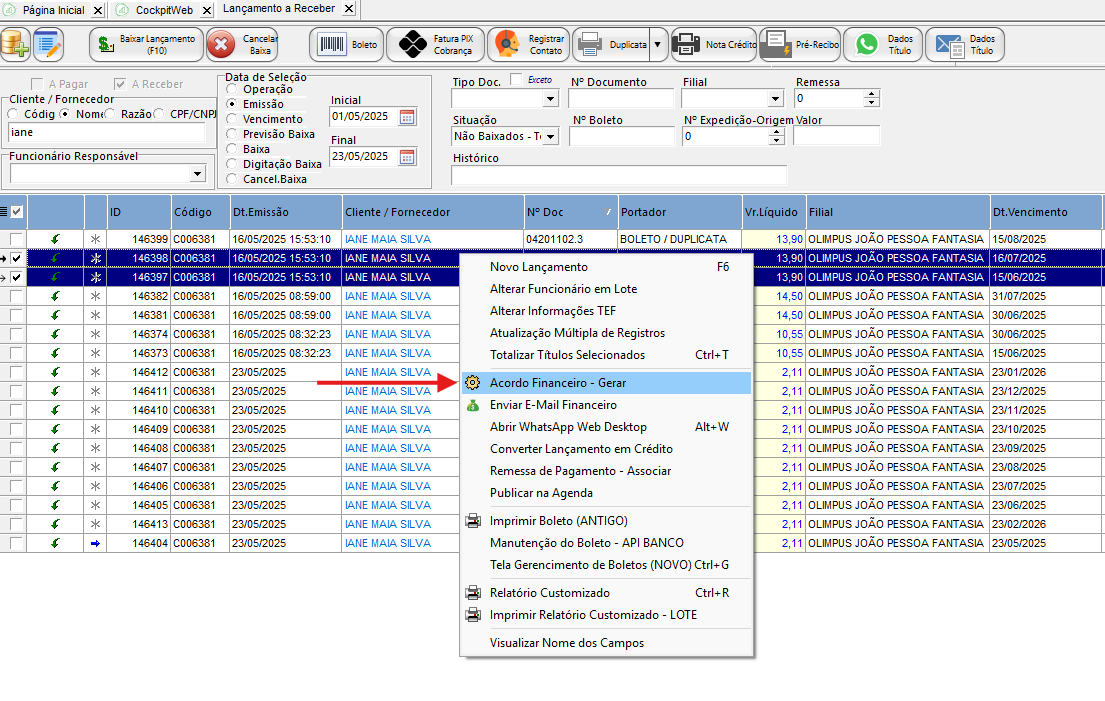Choose Abrir WhatsApp Web Desktop menu item
Screen dimensions: 1105x701
pyautogui.click(x=607, y=427)
